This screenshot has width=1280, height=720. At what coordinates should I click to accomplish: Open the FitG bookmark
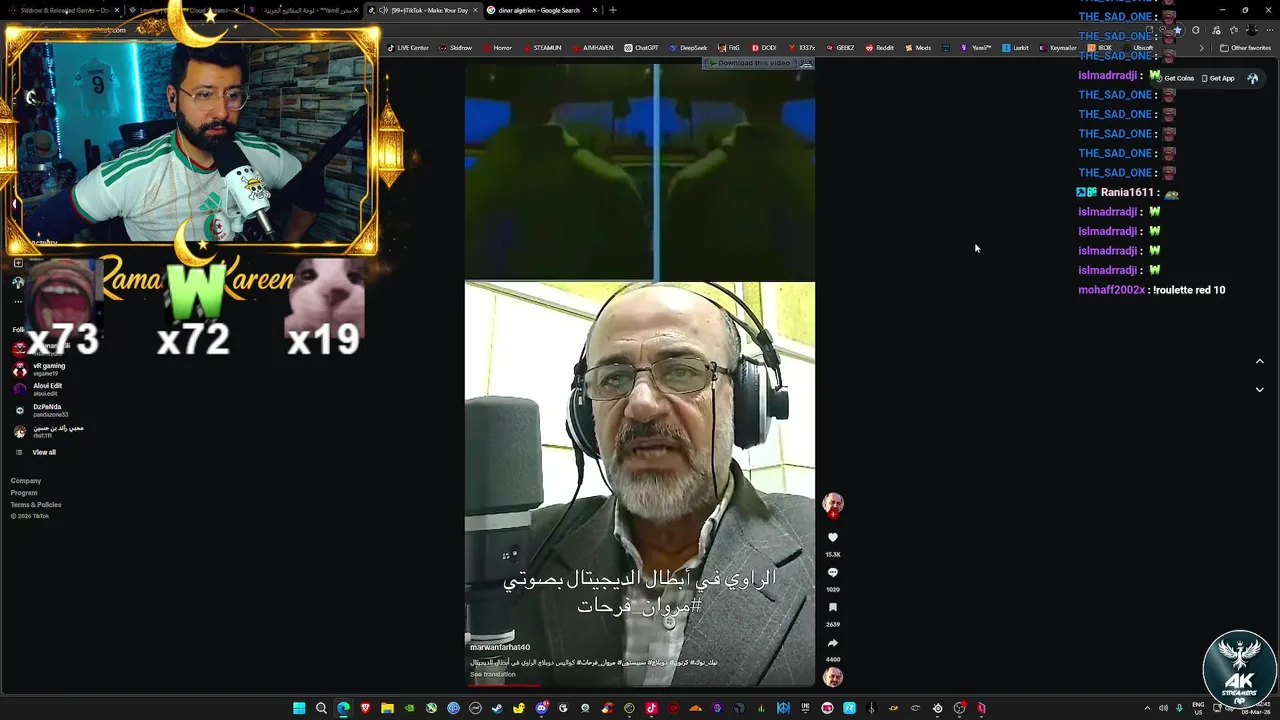[x=729, y=48]
